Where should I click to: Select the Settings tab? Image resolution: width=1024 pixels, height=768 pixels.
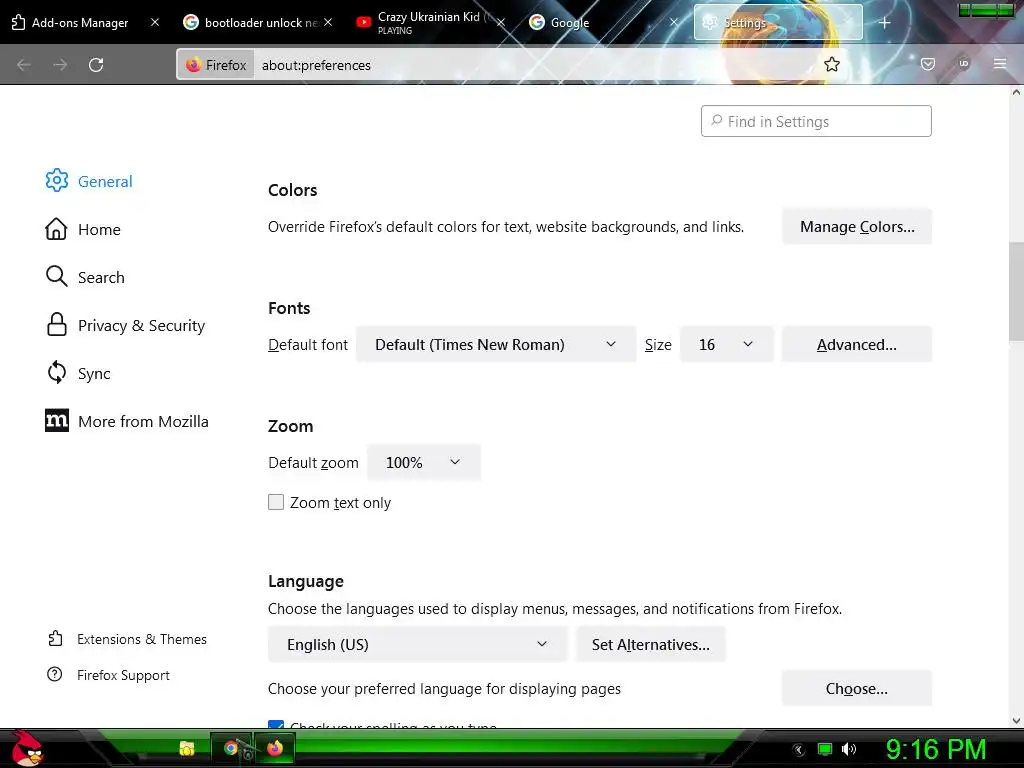(x=778, y=23)
